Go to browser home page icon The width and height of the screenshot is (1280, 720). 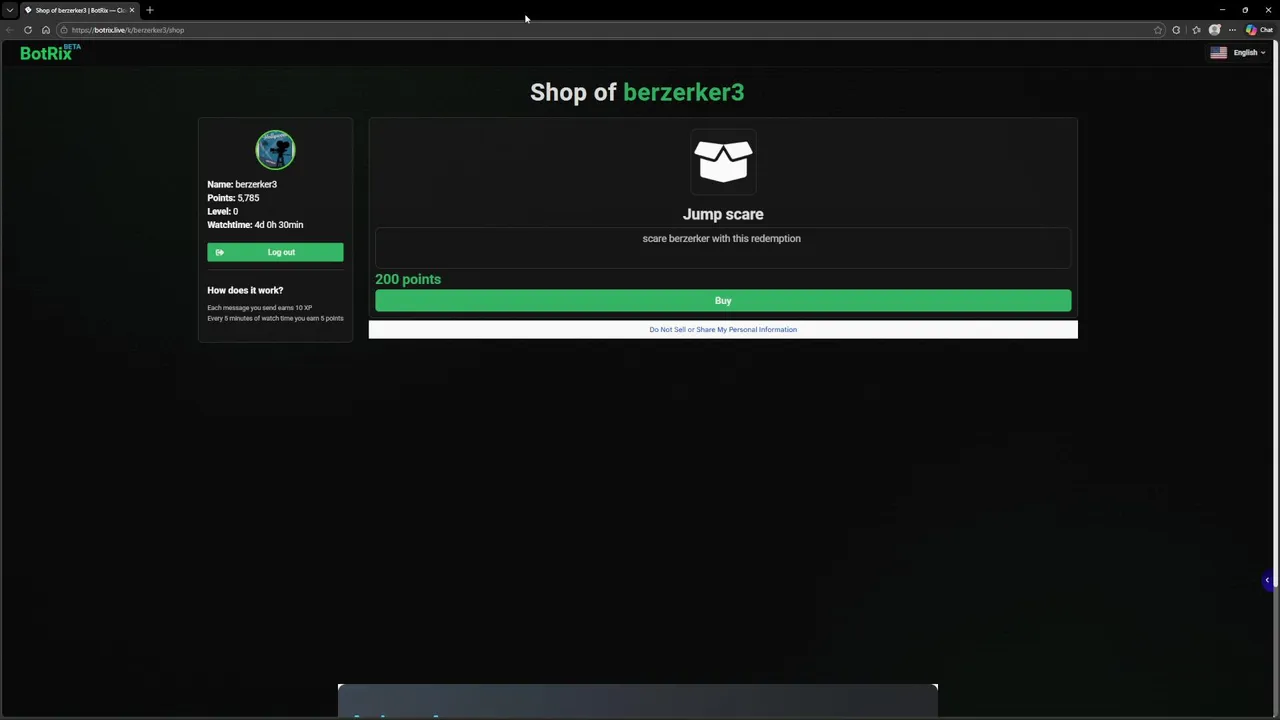click(x=46, y=30)
